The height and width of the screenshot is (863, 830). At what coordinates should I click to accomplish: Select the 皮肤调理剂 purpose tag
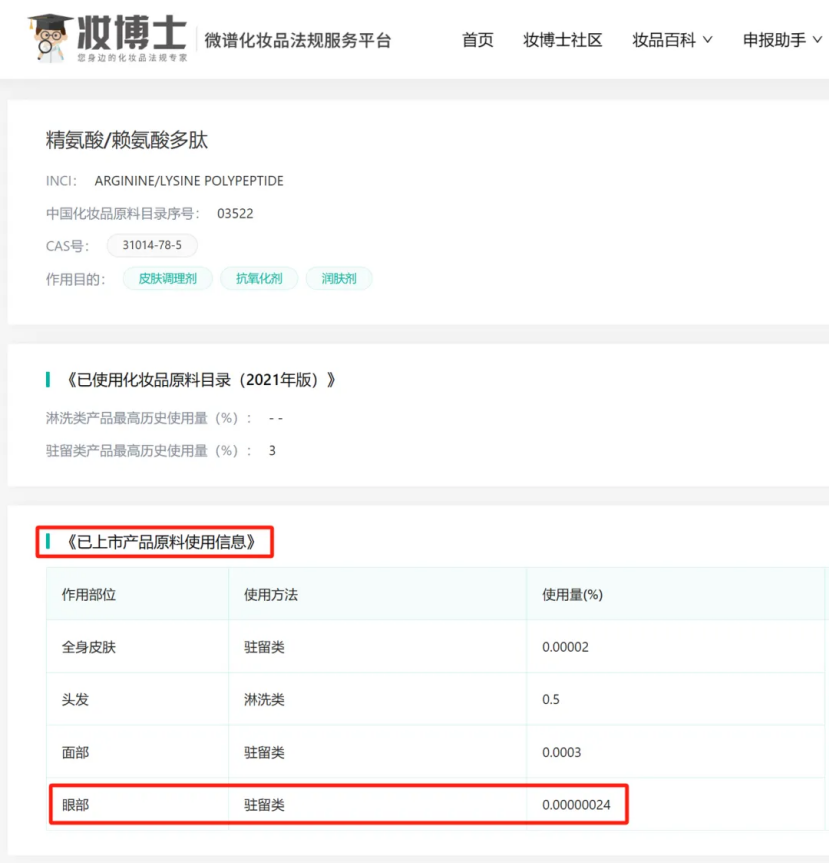pyautogui.click(x=168, y=279)
